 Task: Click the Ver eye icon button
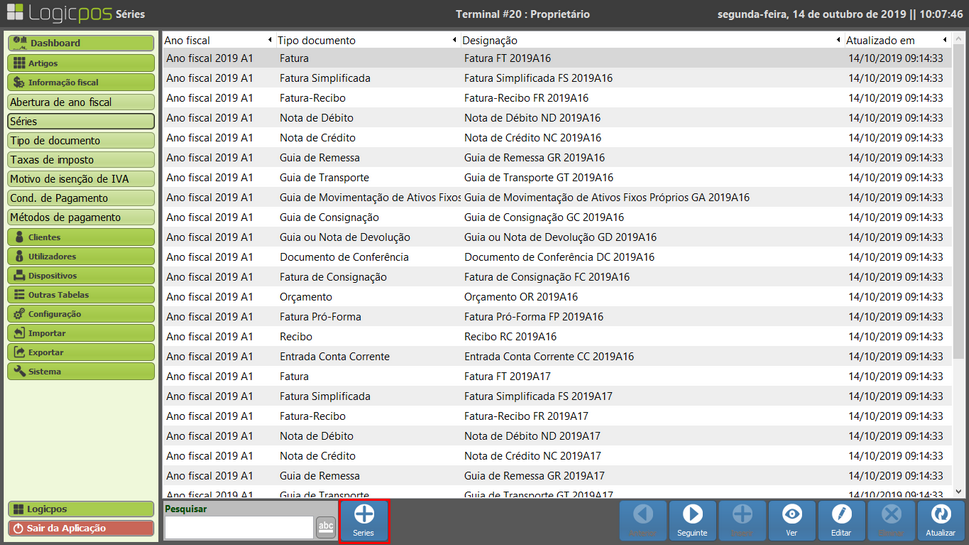[x=792, y=520]
